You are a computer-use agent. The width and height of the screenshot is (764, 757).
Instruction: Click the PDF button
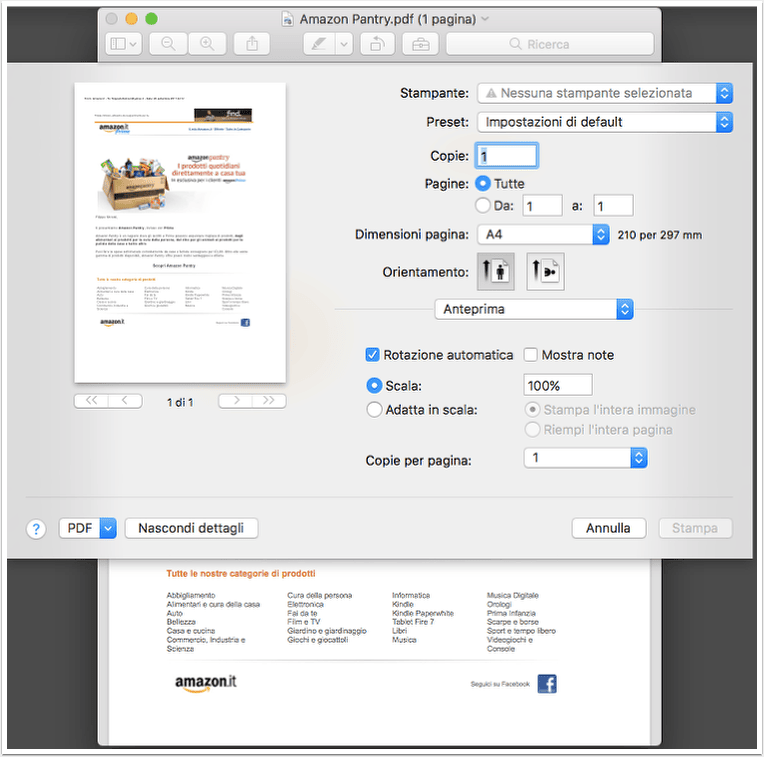pyautogui.click(x=80, y=528)
